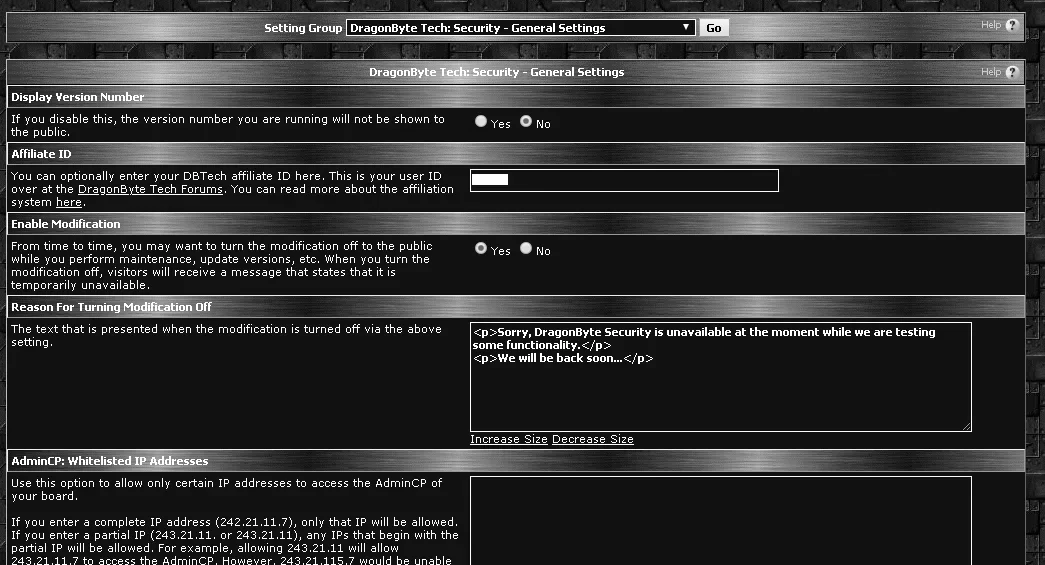Select No for Enable Modification

click(x=526, y=249)
